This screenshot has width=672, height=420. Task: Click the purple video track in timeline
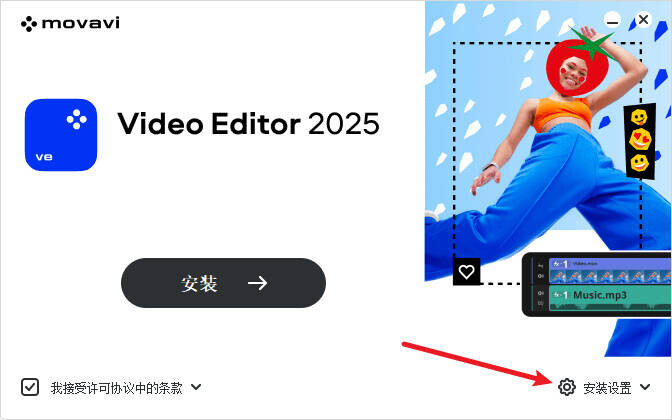click(x=610, y=270)
